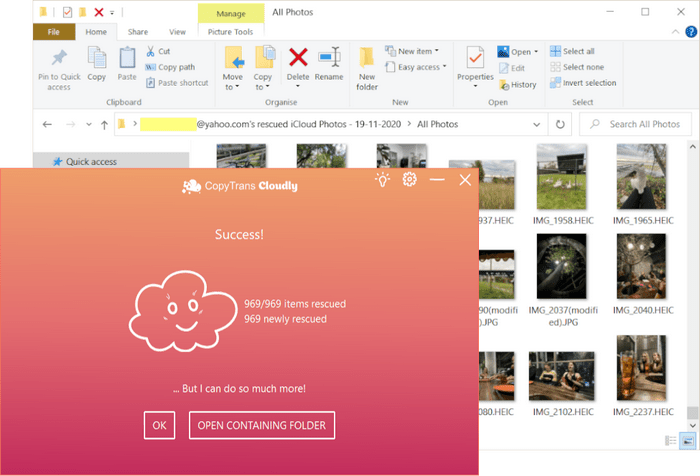Close the CopyTrans Cloudly window
Image resolution: width=700 pixels, height=476 pixels.
click(465, 180)
